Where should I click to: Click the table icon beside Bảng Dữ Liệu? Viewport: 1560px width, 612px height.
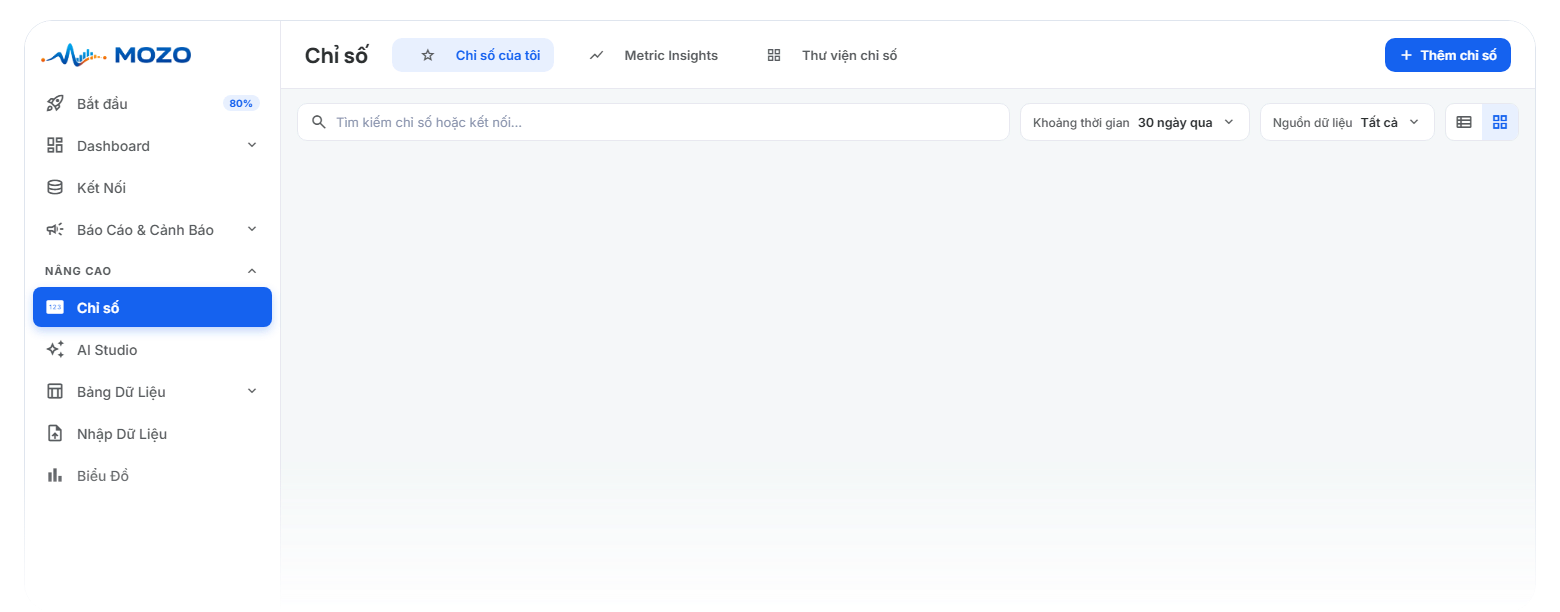(55, 392)
